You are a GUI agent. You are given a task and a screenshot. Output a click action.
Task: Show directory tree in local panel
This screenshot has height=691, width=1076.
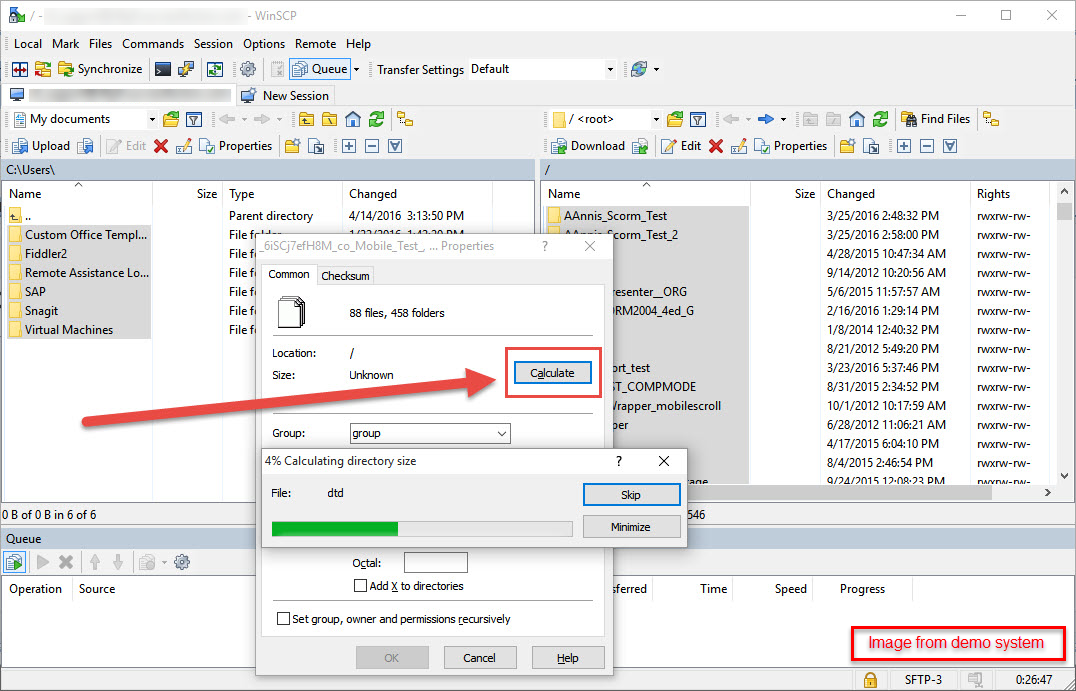click(406, 119)
